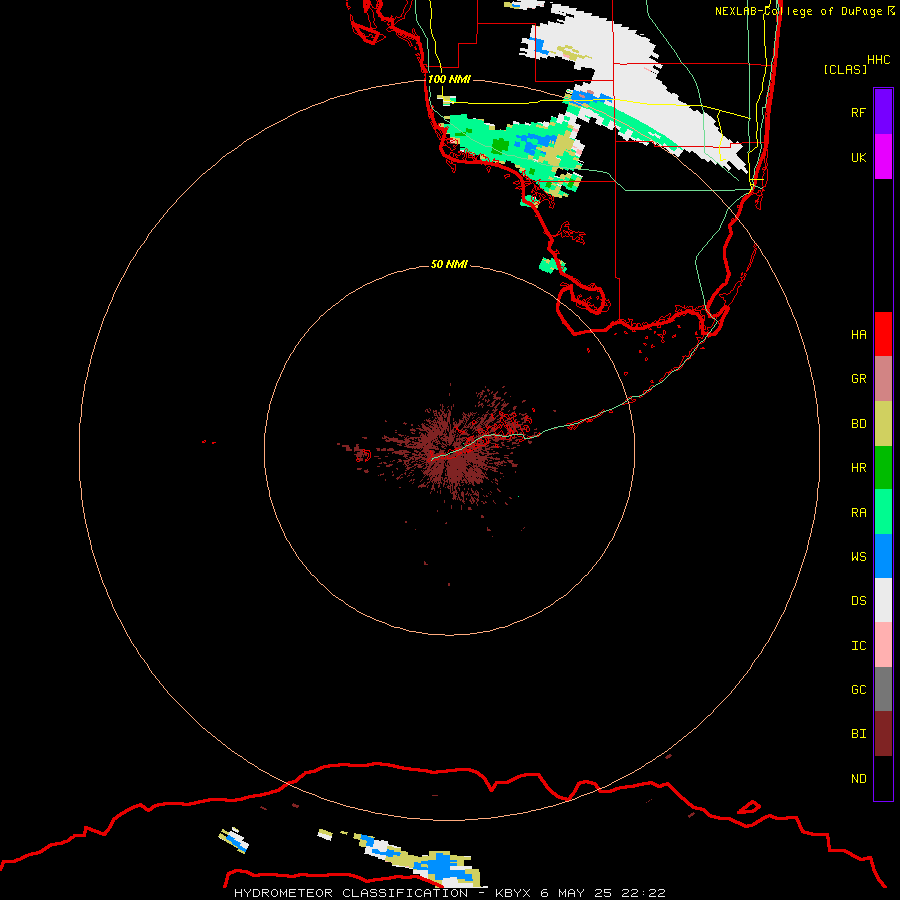
Task: Click the BI legend label
Action: (858, 734)
